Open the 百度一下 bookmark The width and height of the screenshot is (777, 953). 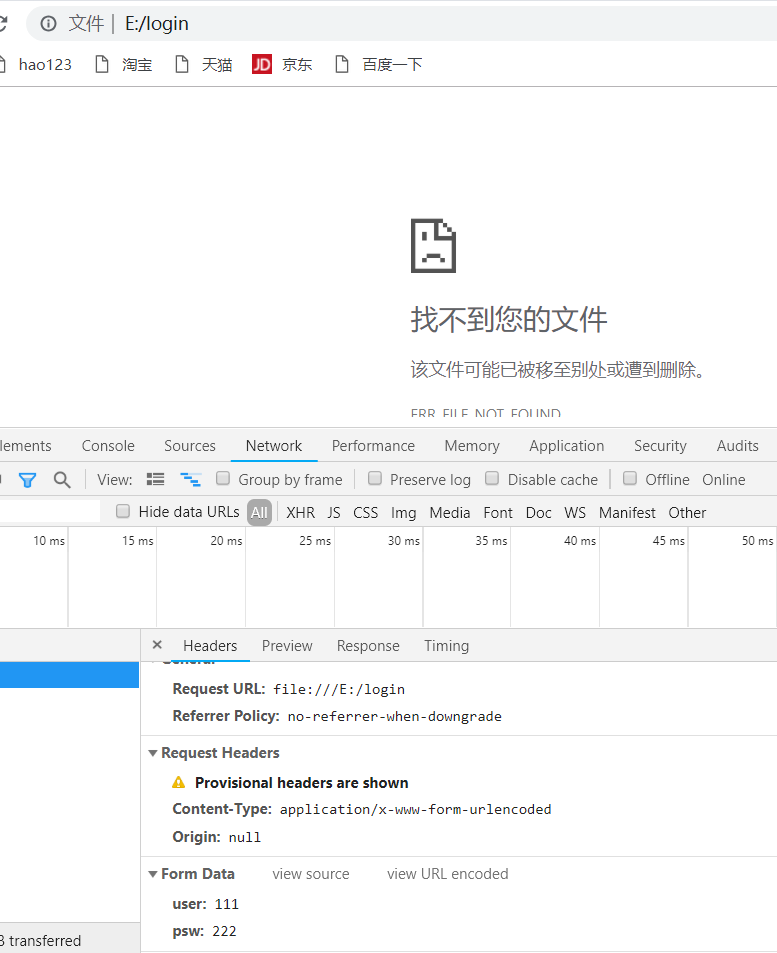point(379,64)
